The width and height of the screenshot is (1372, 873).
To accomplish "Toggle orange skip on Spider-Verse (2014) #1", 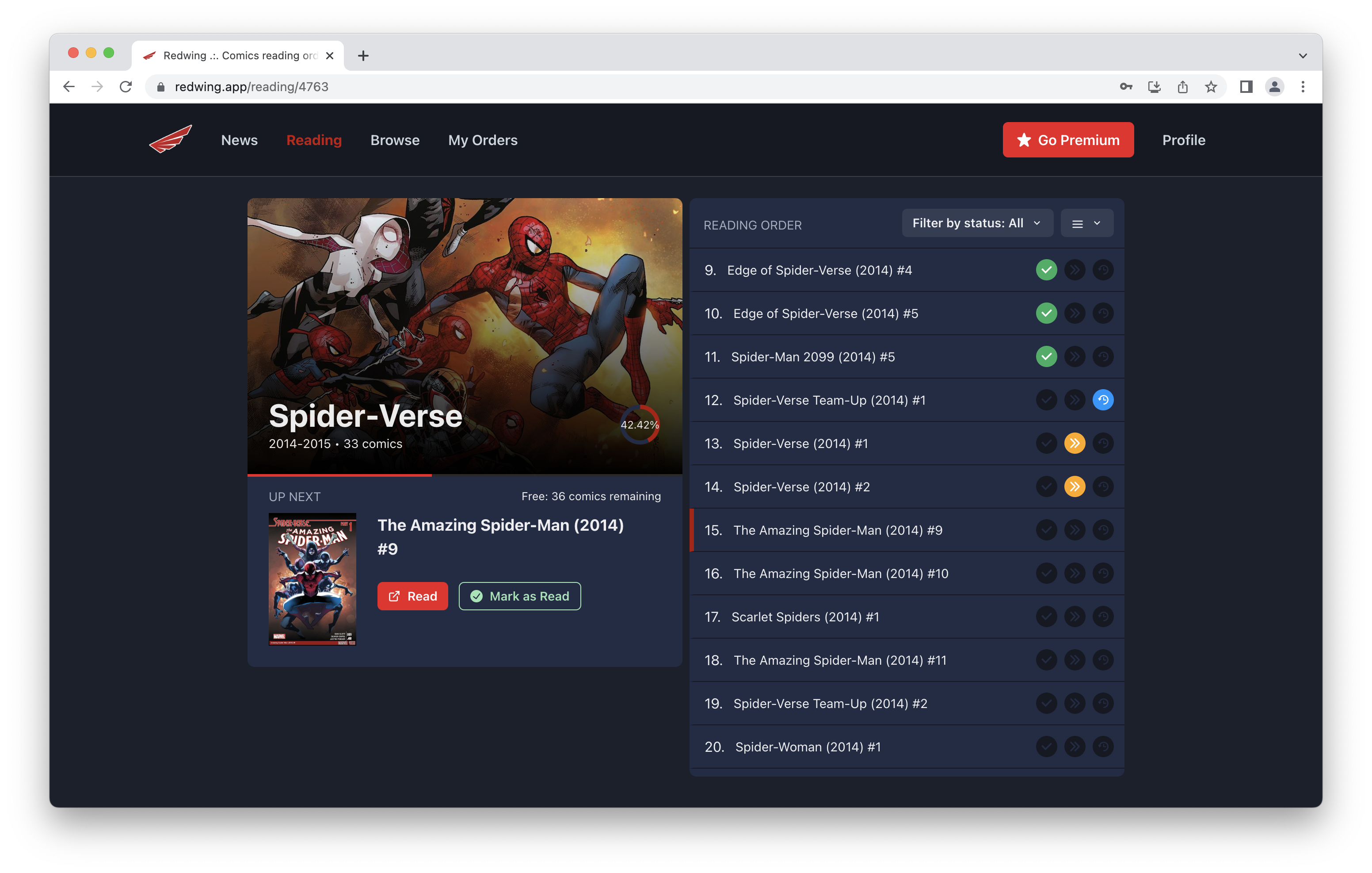I will coord(1075,443).
